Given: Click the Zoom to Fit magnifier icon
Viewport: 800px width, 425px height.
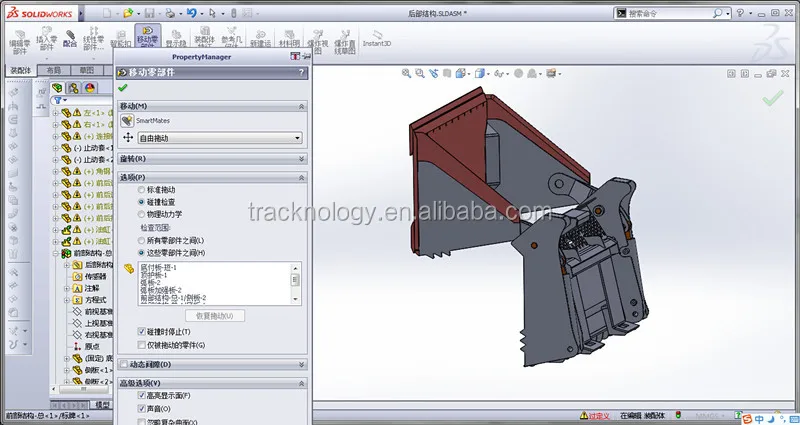Looking at the screenshot, I should [408, 73].
